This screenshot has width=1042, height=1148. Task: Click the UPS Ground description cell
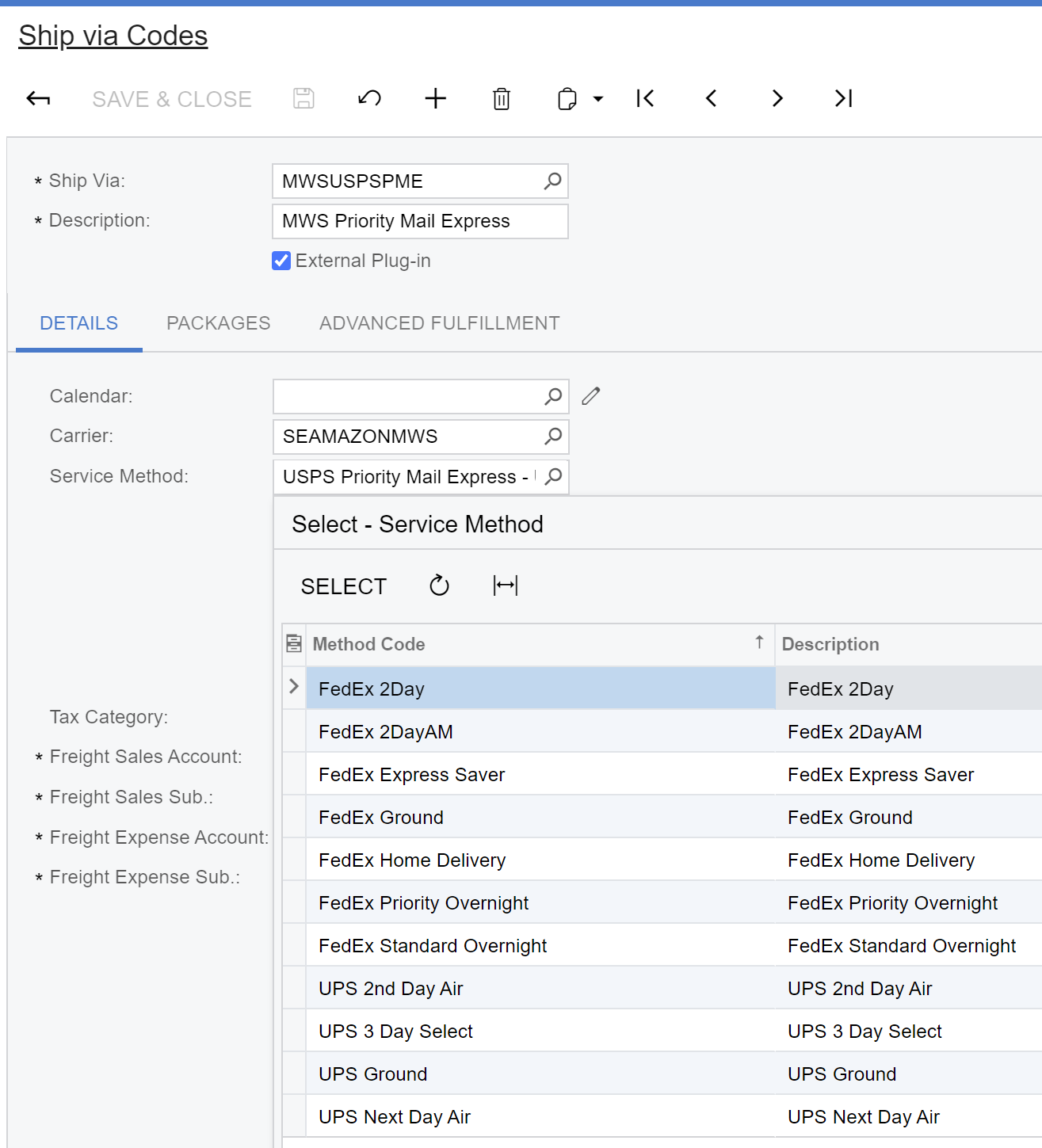tap(909, 1074)
